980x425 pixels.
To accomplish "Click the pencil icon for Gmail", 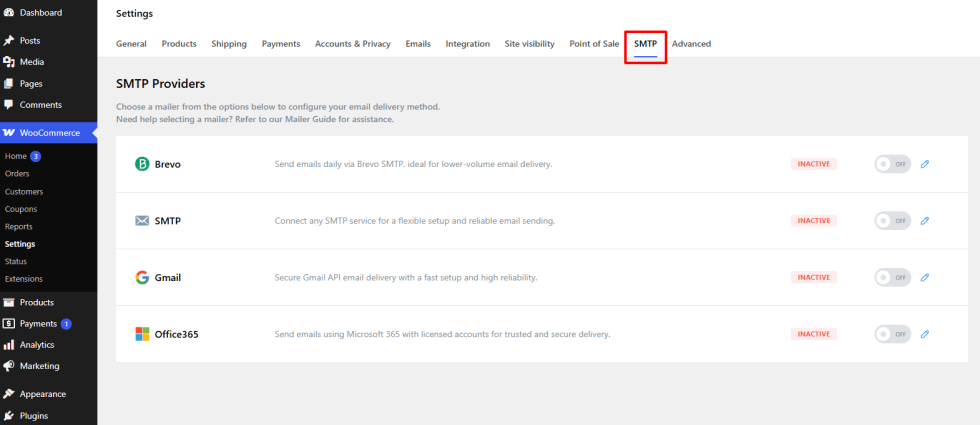I will coord(925,277).
